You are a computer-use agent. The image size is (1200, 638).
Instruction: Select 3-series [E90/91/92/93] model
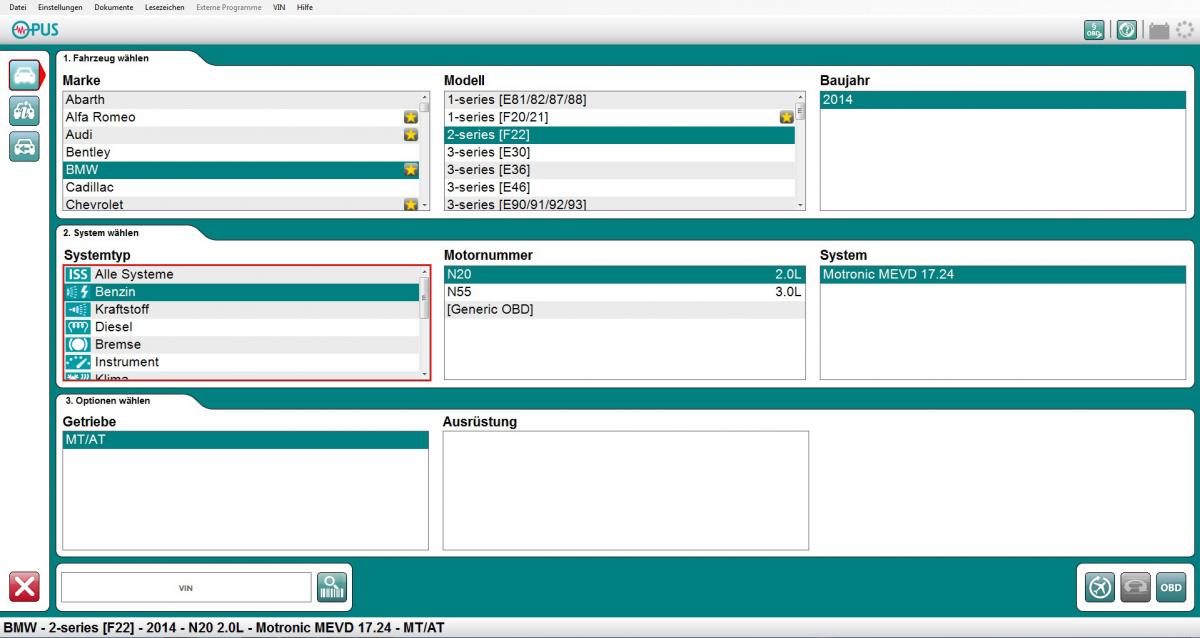coord(619,204)
